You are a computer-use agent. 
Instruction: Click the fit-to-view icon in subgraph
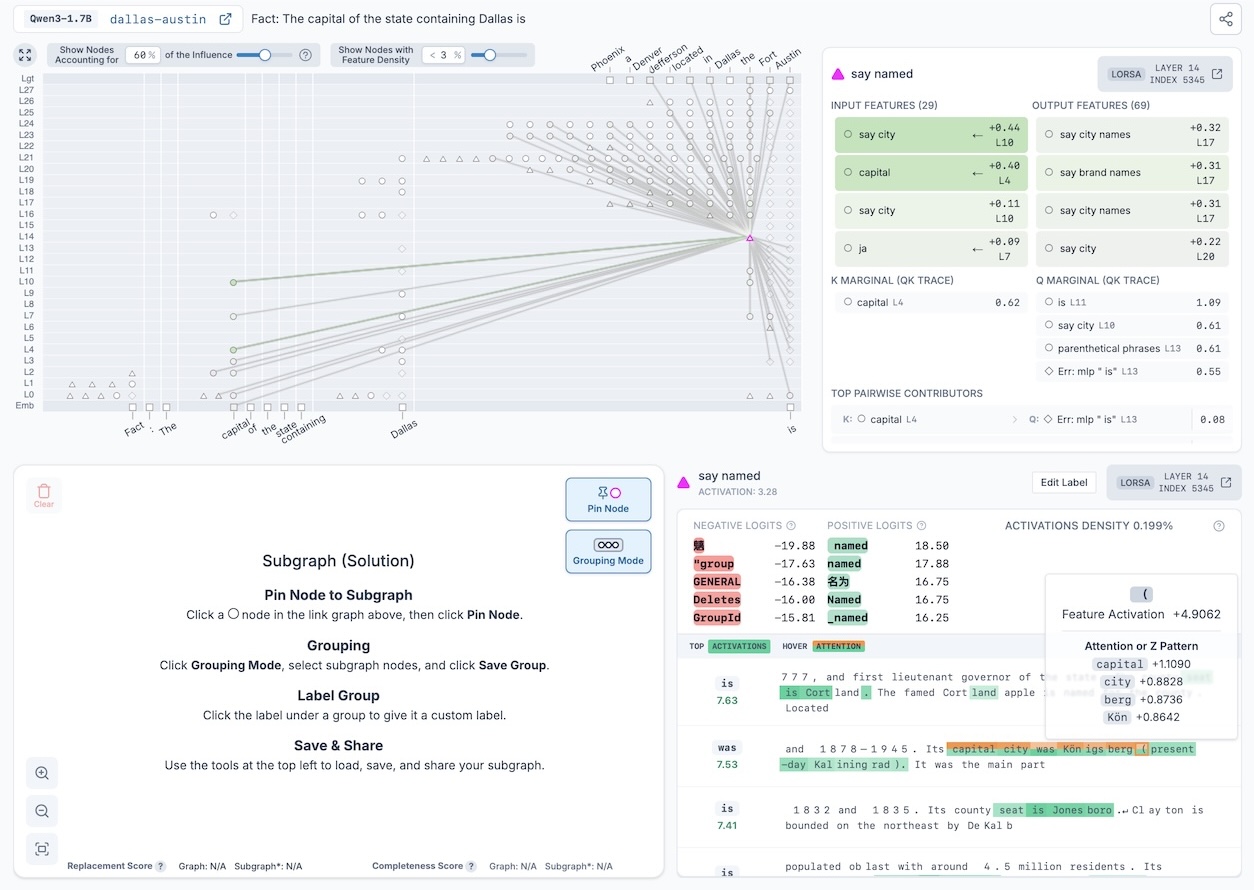click(x=42, y=849)
